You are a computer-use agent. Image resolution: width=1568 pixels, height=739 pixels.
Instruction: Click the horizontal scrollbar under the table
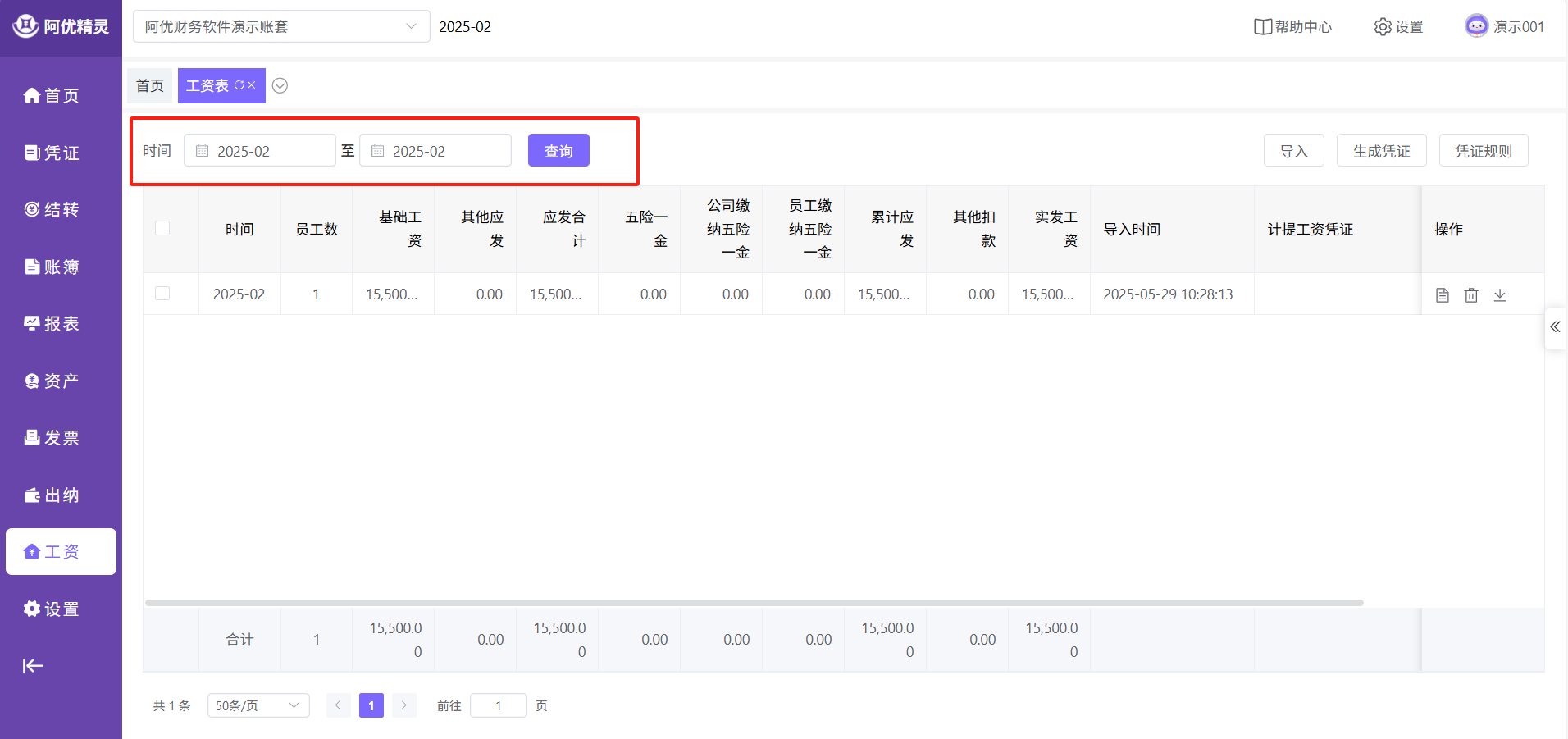(x=754, y=603)
